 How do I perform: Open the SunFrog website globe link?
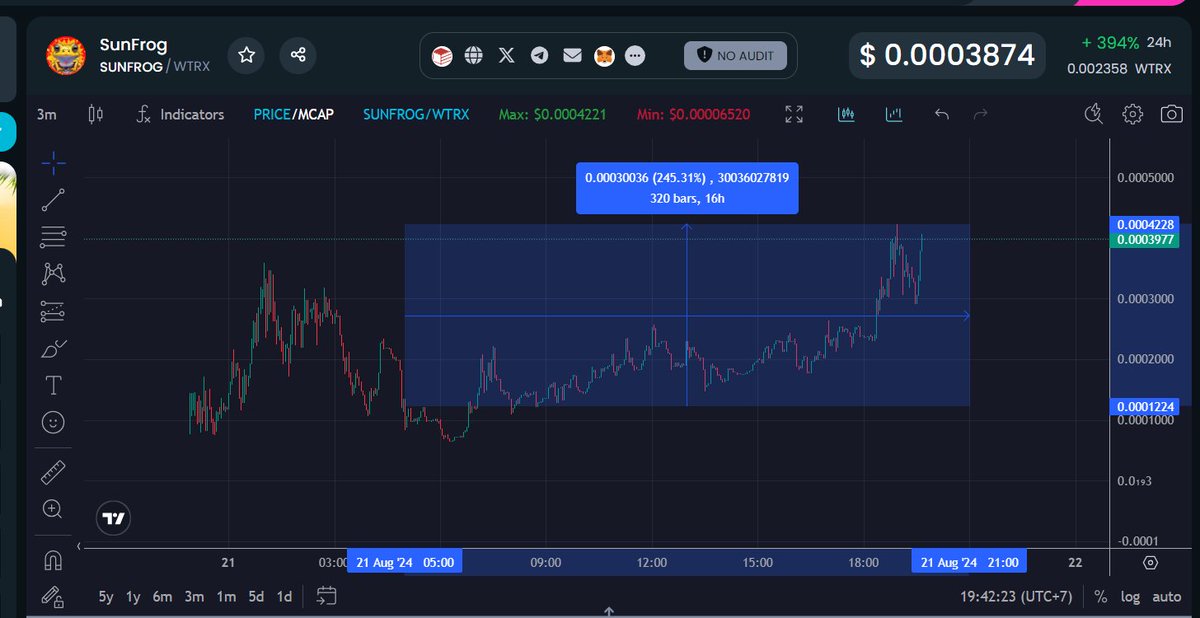click(474, 56)
